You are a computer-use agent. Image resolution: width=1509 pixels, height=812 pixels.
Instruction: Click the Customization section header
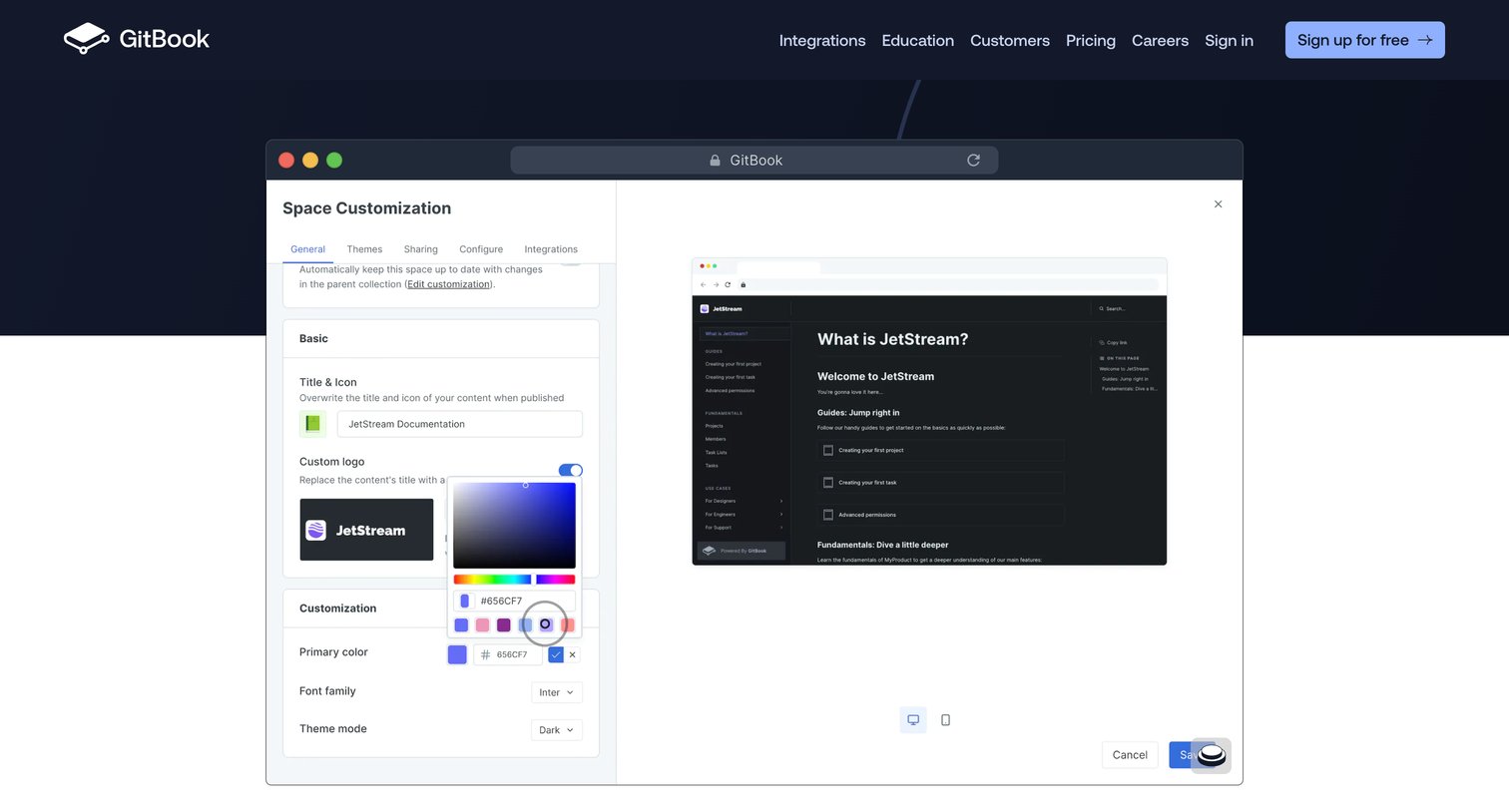pyautogui.click(x=338, y=609)
